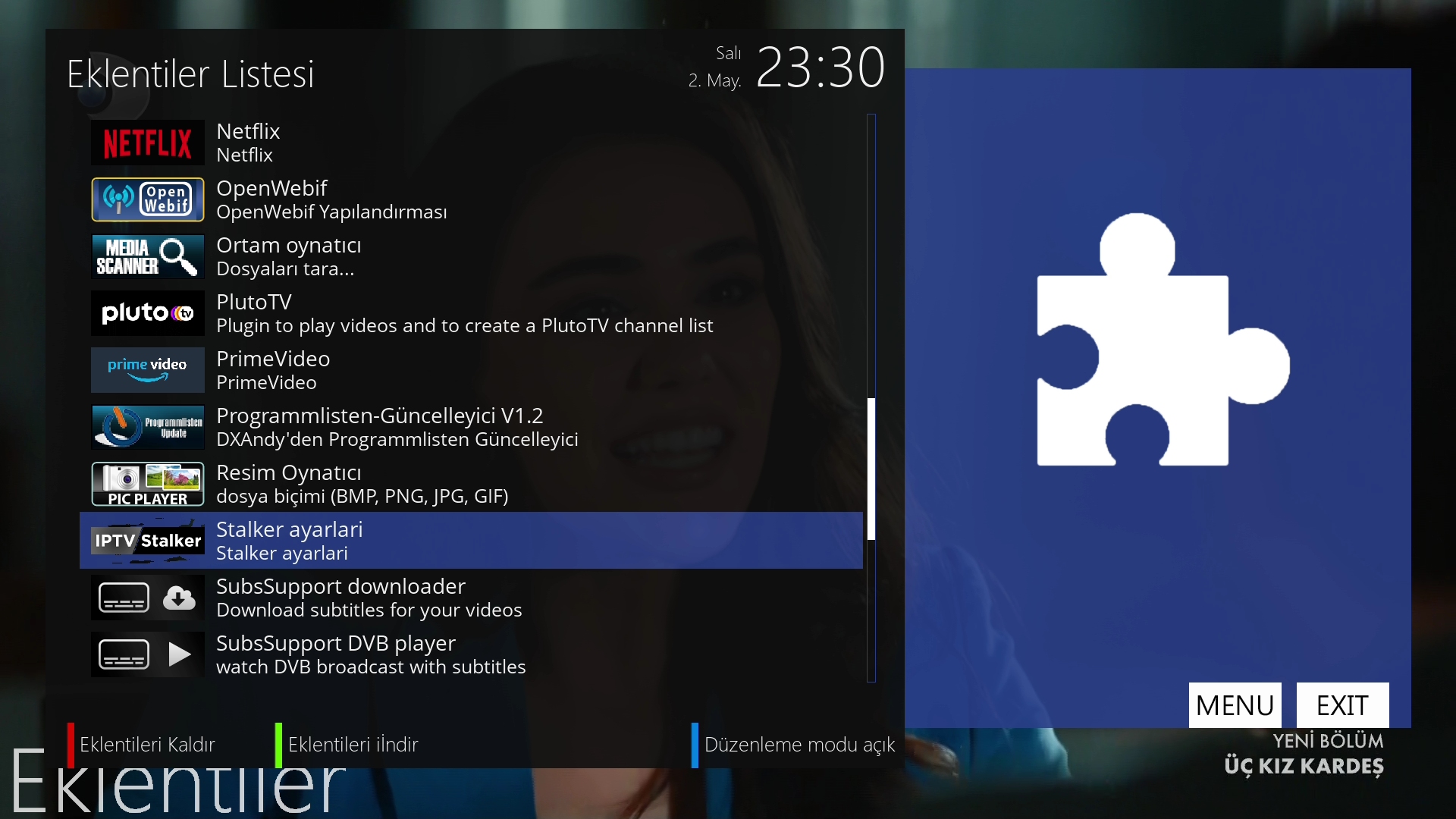This screenshot has width=1456, height=819.
Task: Open the Netflix plugin logo
Action: click(148, 143)
